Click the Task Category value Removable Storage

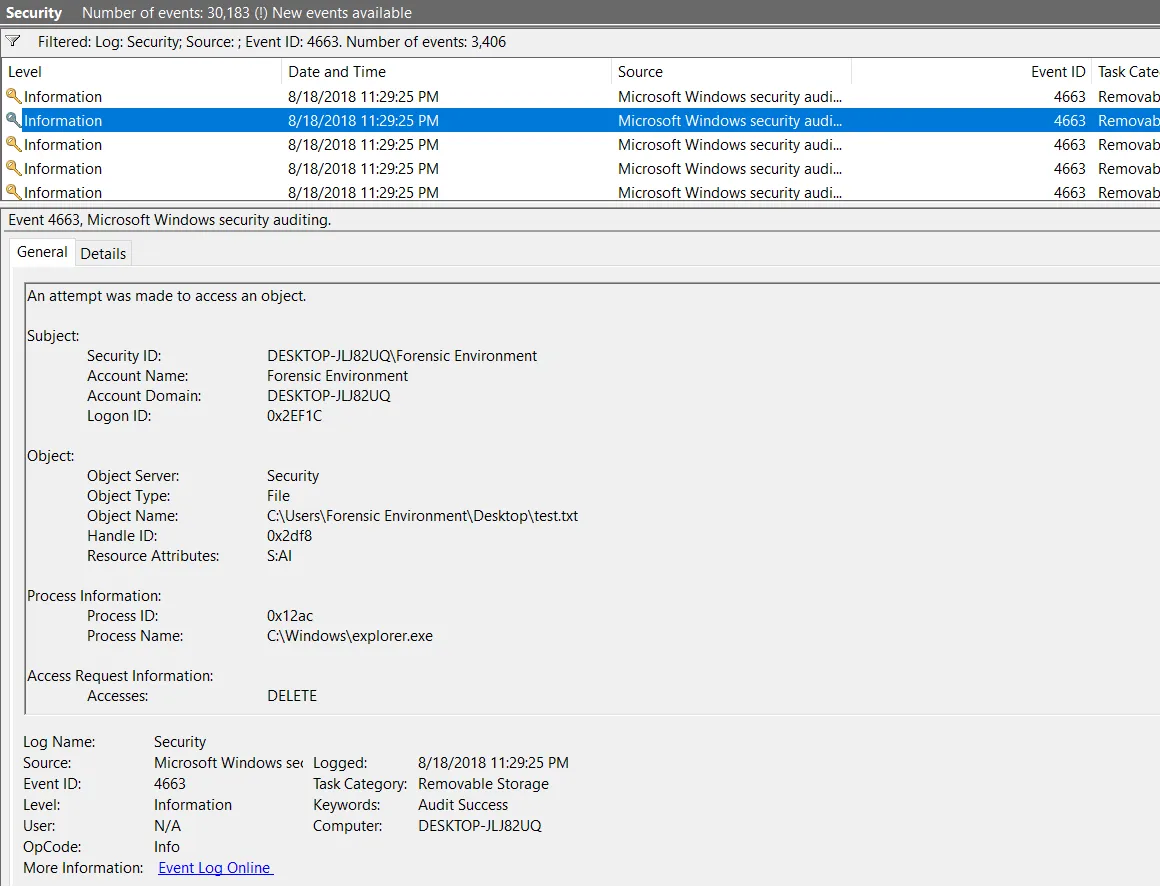pos(483,784)
